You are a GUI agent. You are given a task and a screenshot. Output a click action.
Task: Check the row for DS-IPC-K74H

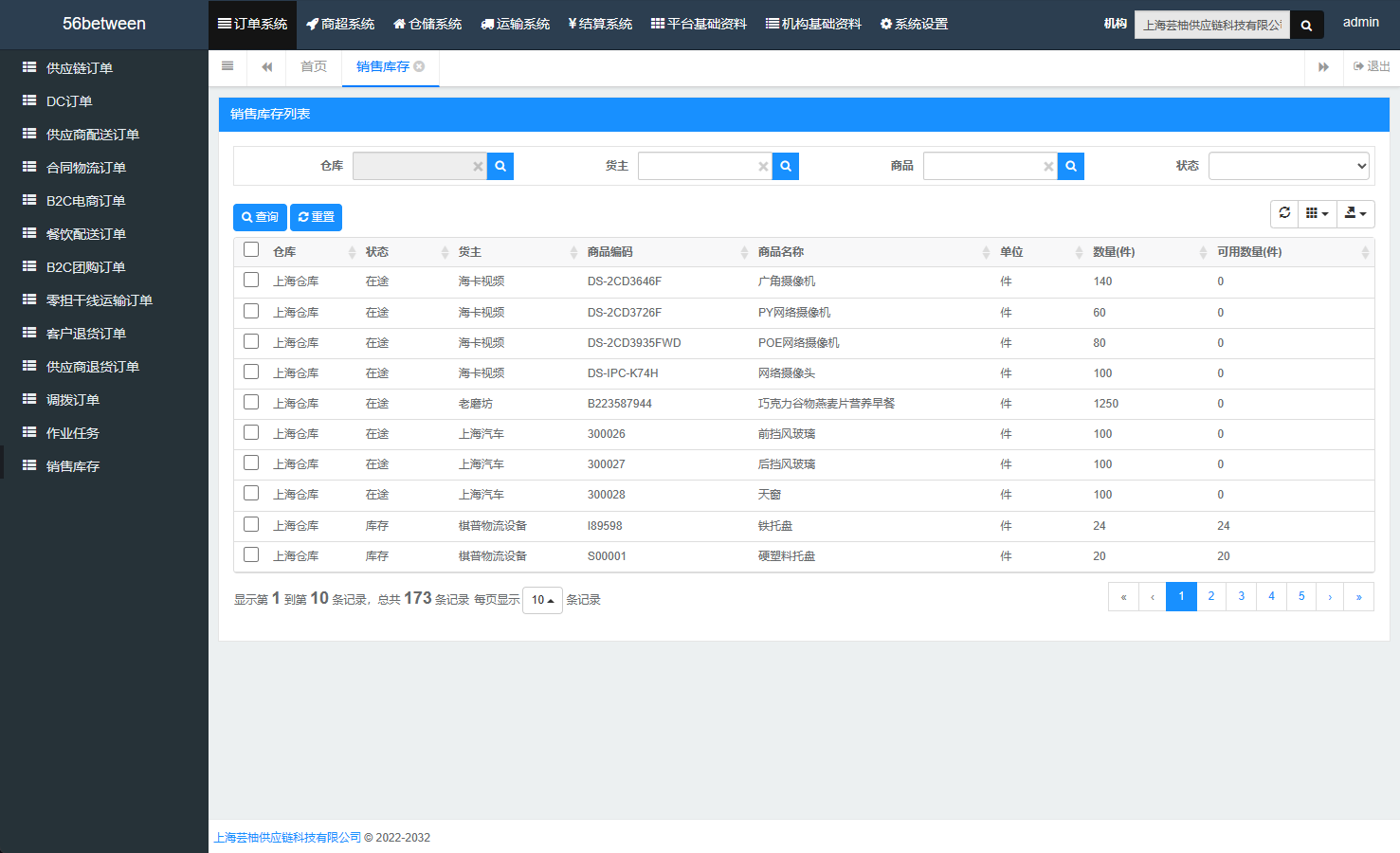[x=251, y=372]
